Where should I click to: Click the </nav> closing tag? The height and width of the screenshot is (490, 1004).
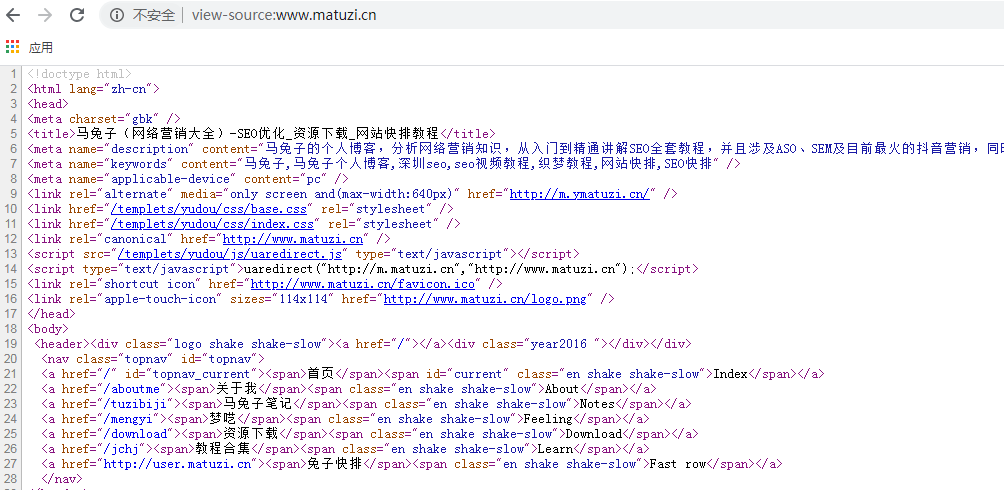(61, 478)
